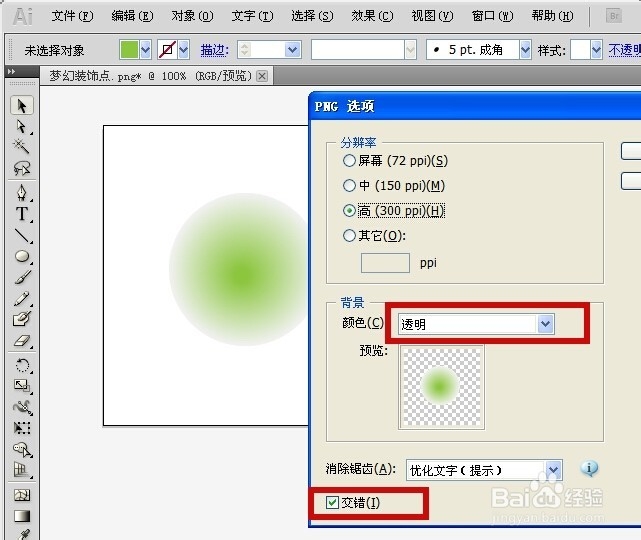Select the Pencil tool

22,298
